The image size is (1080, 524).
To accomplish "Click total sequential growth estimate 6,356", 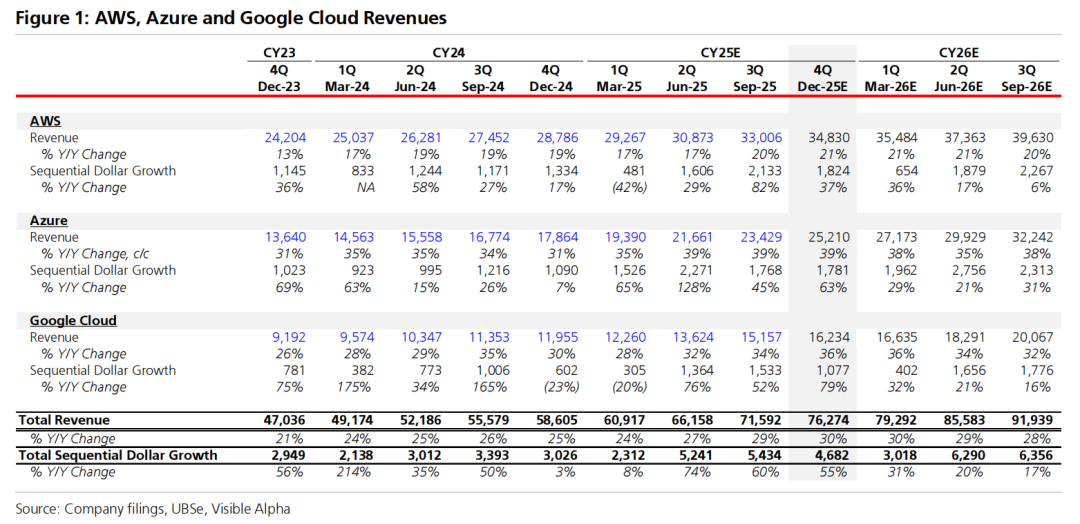I will click(1037, 455).
